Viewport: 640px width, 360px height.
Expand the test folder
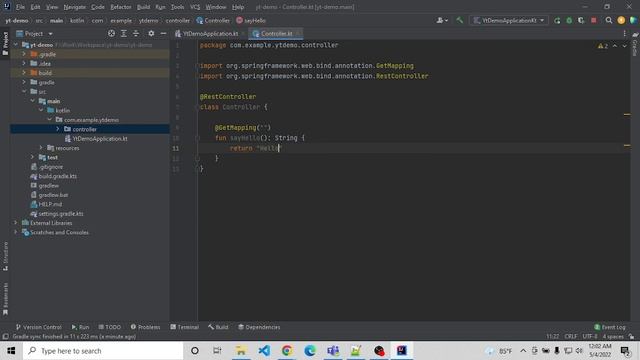(x=33, y=157)
